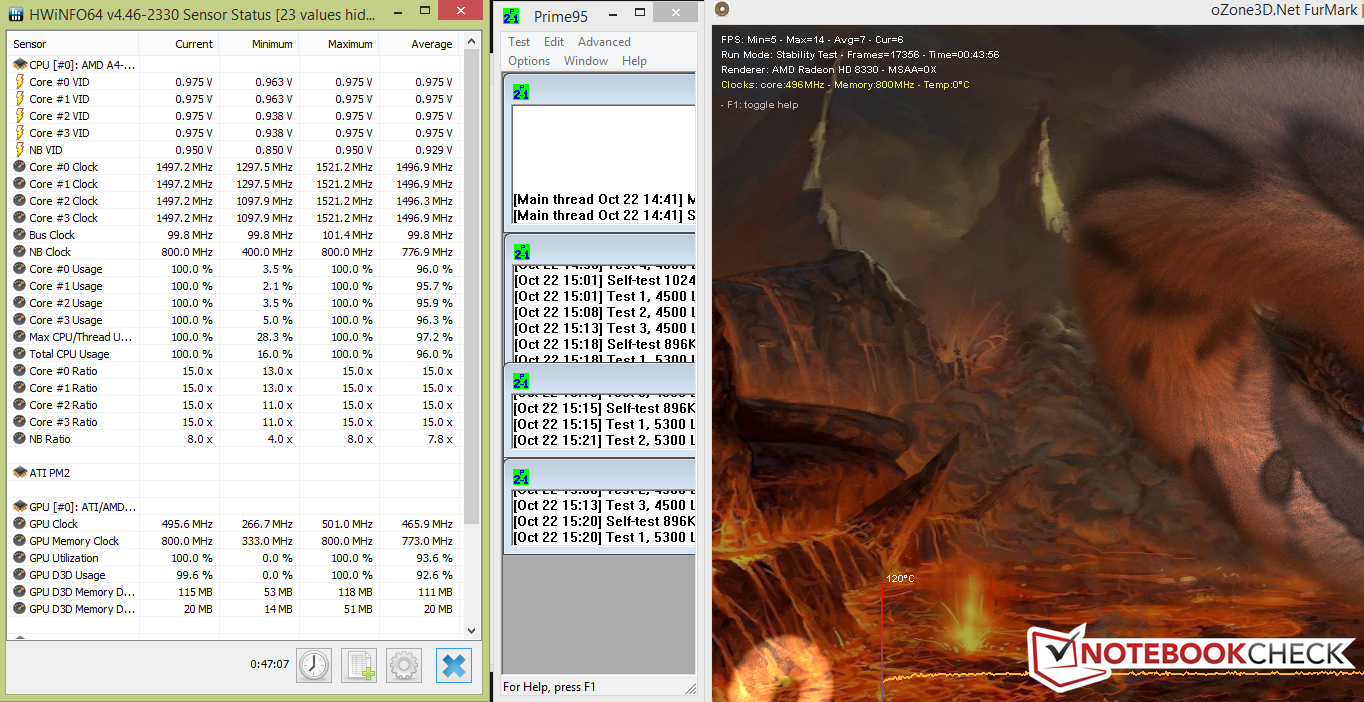Click the blue X button in HWiNFO

(x=454, y=665)
